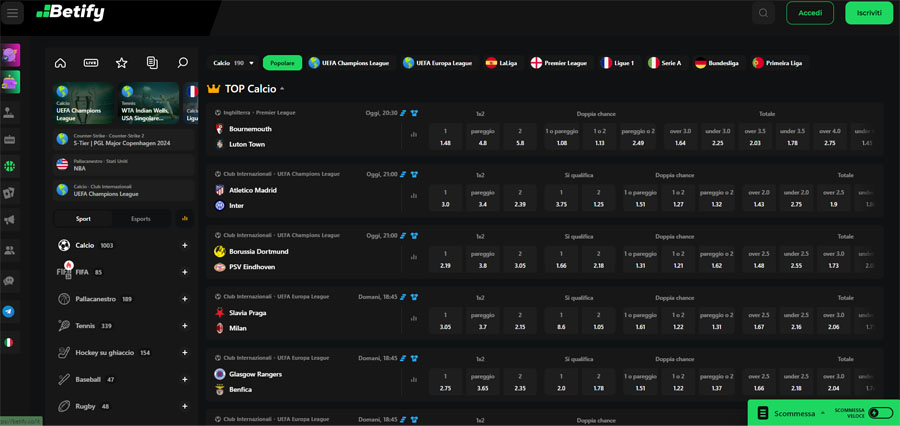Click the orange statistics icon beside Esports tab
Screen dimensions: 900x426
tap(184, 219)
